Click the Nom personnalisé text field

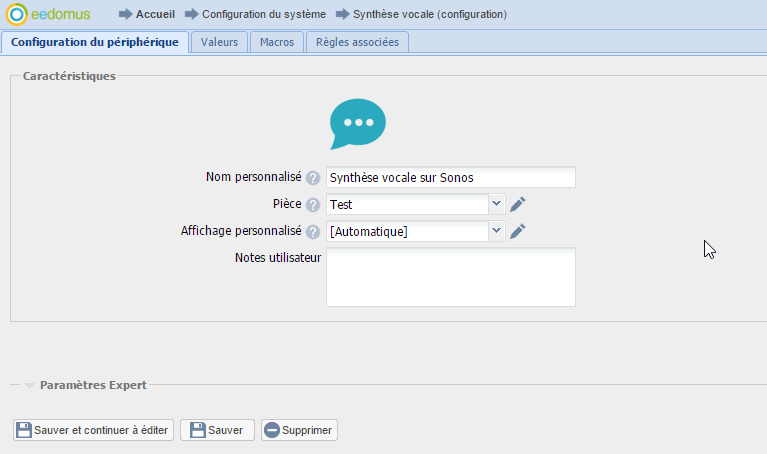450,177
